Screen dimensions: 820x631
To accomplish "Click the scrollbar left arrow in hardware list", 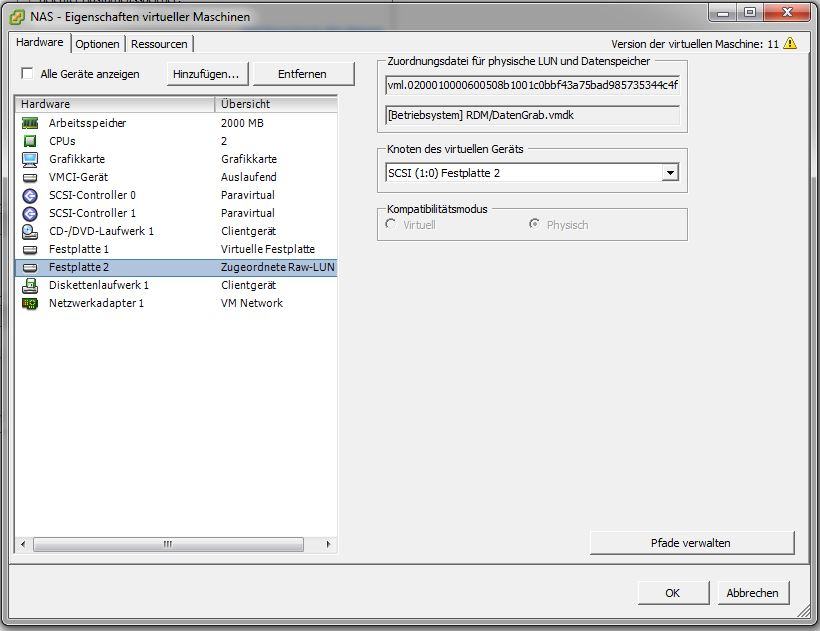I will click(23, 544).
